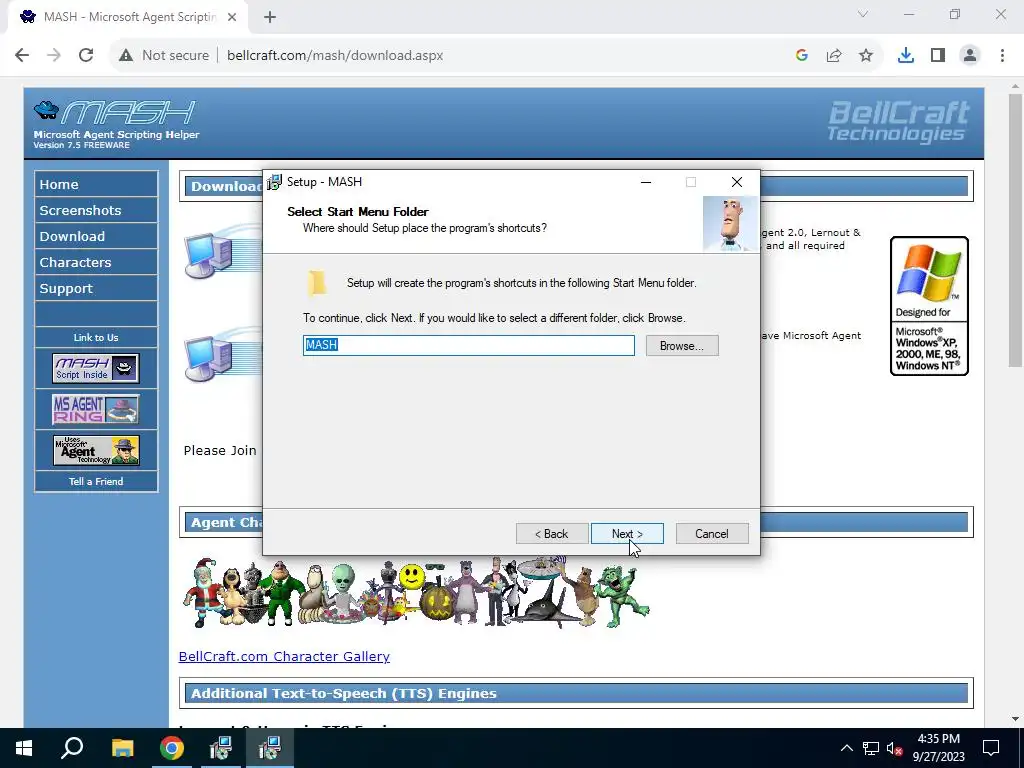Go back with the < Back button

(552, 534)
